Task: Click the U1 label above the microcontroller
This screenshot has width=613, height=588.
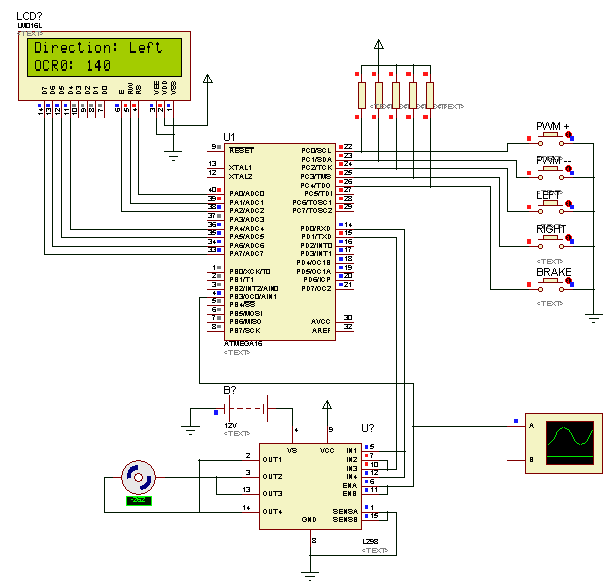Action: click(x=229, y=135)
